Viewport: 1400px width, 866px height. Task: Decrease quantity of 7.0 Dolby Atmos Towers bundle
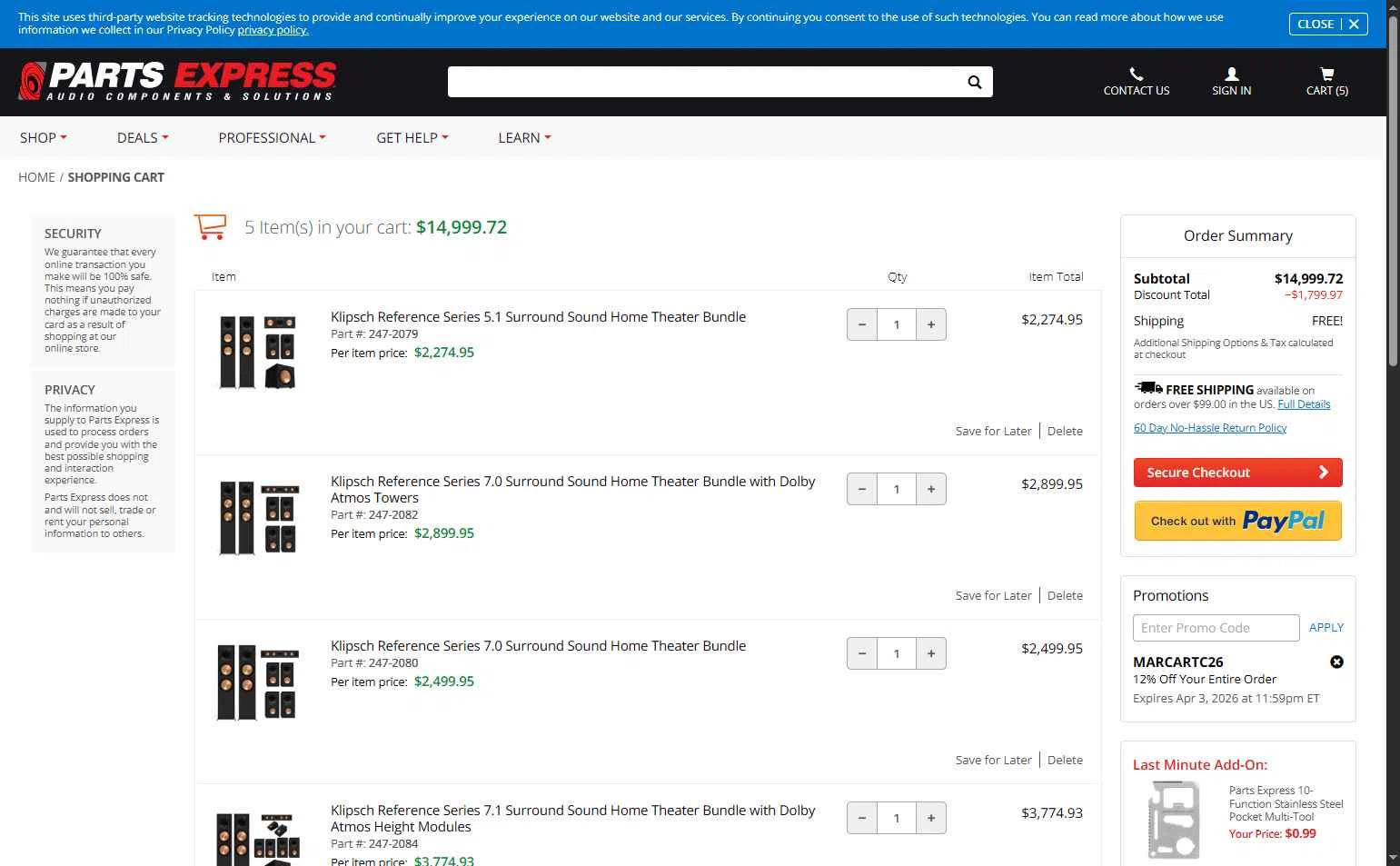point(862,489)
